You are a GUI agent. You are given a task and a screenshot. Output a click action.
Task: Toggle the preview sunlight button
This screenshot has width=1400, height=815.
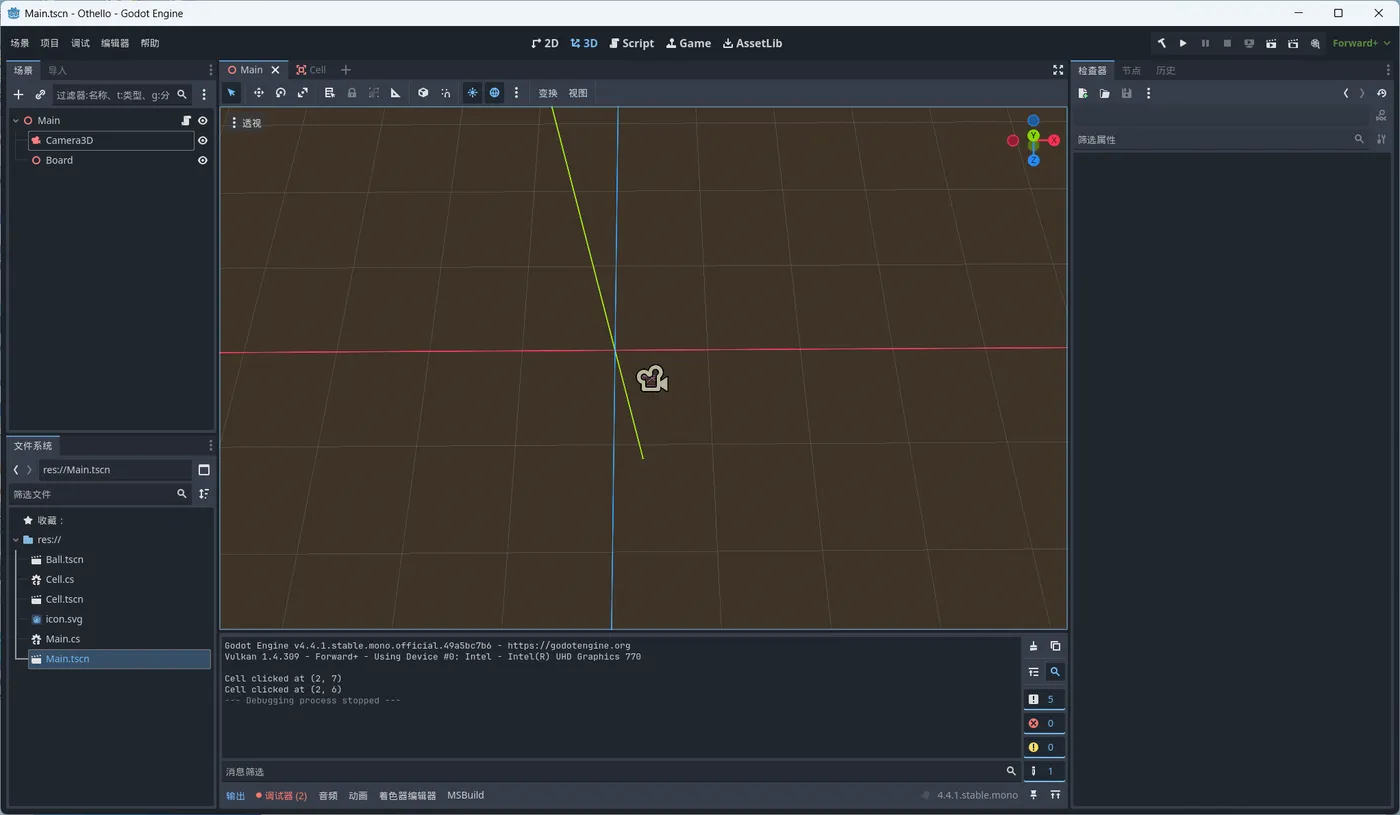pos(473,93)
